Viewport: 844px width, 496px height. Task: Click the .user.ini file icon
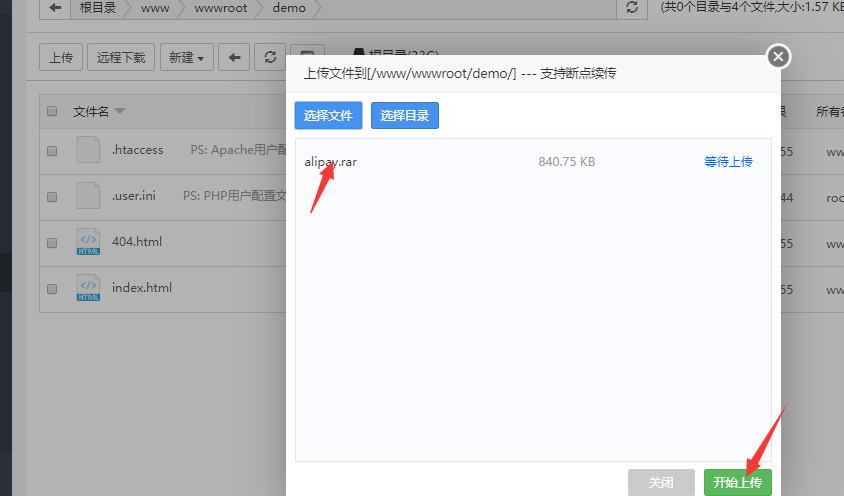pyautogui.click(x=88, y=196)
